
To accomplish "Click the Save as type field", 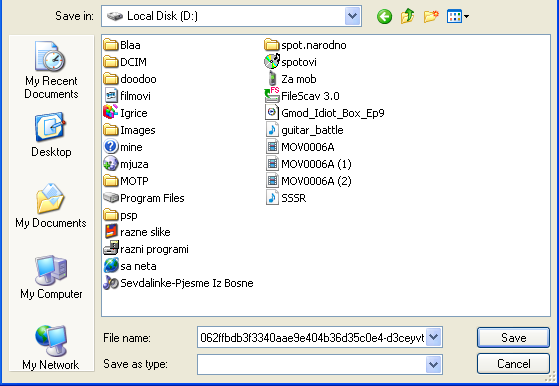I will coord(312,364).
